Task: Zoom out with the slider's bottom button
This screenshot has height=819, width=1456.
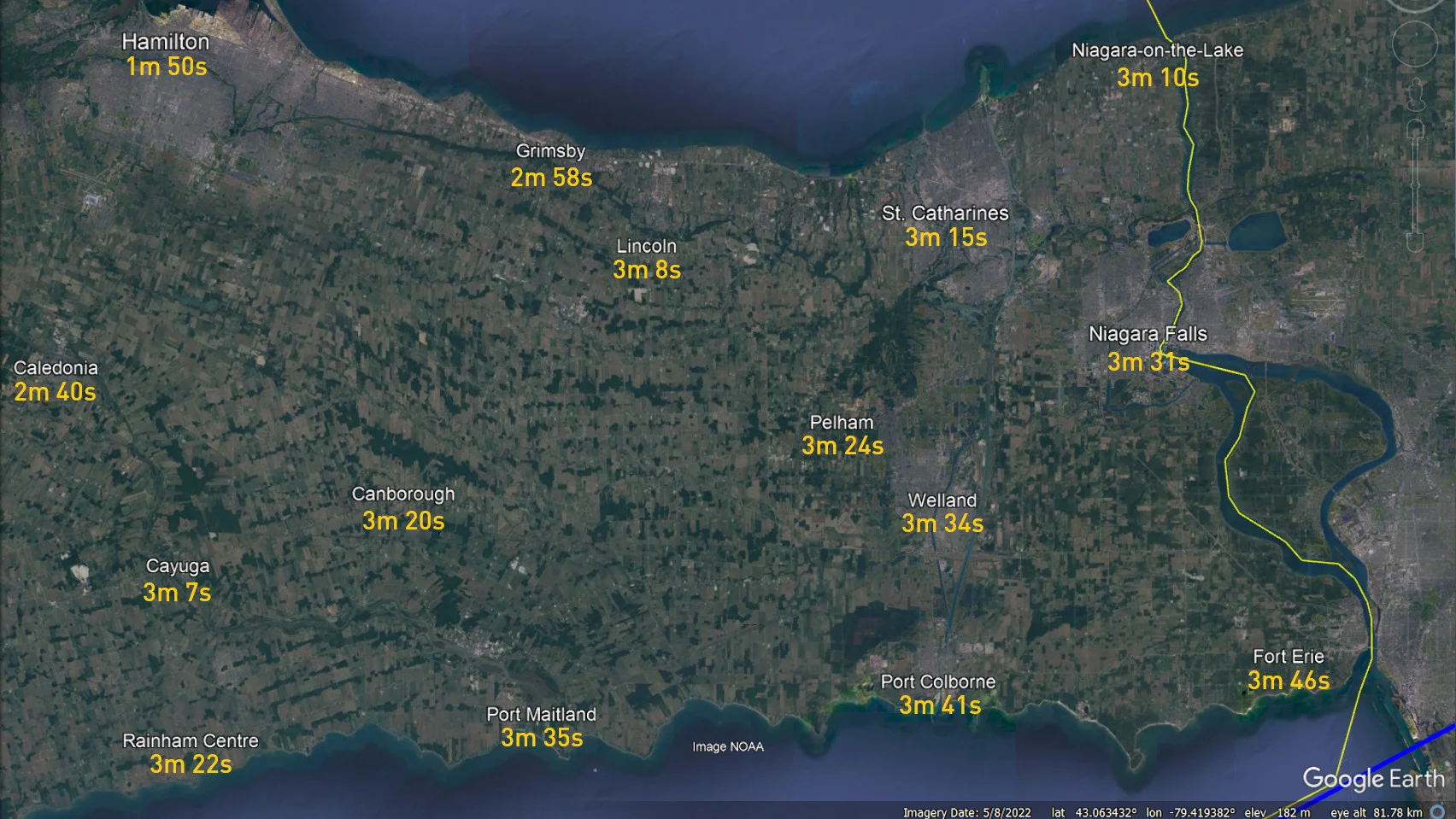Action: click(1415, 242)
